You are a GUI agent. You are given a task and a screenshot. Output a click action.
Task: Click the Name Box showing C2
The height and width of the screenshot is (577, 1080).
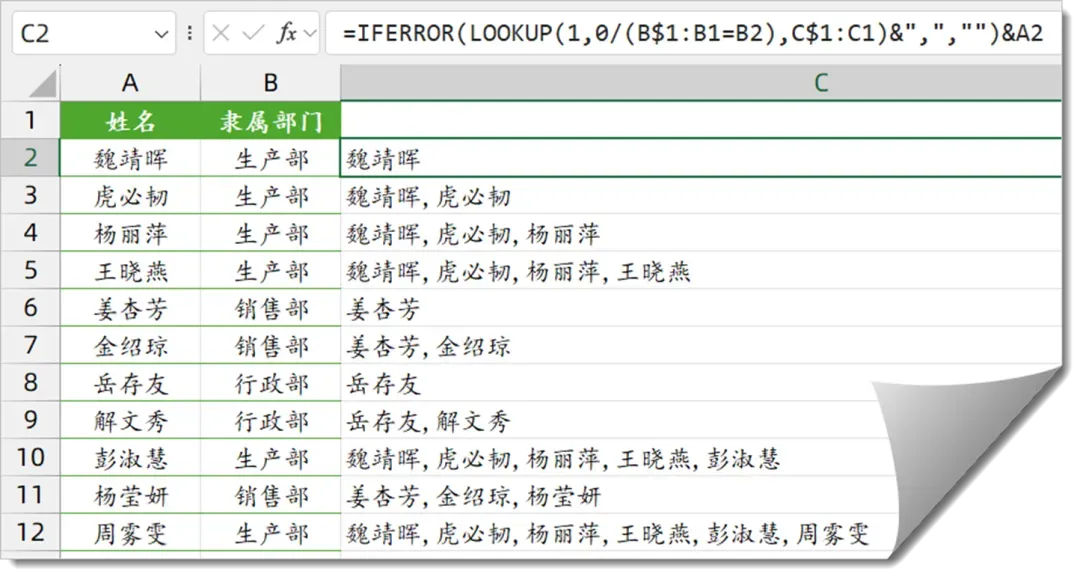pyautogui.click(x=94, y=33)
